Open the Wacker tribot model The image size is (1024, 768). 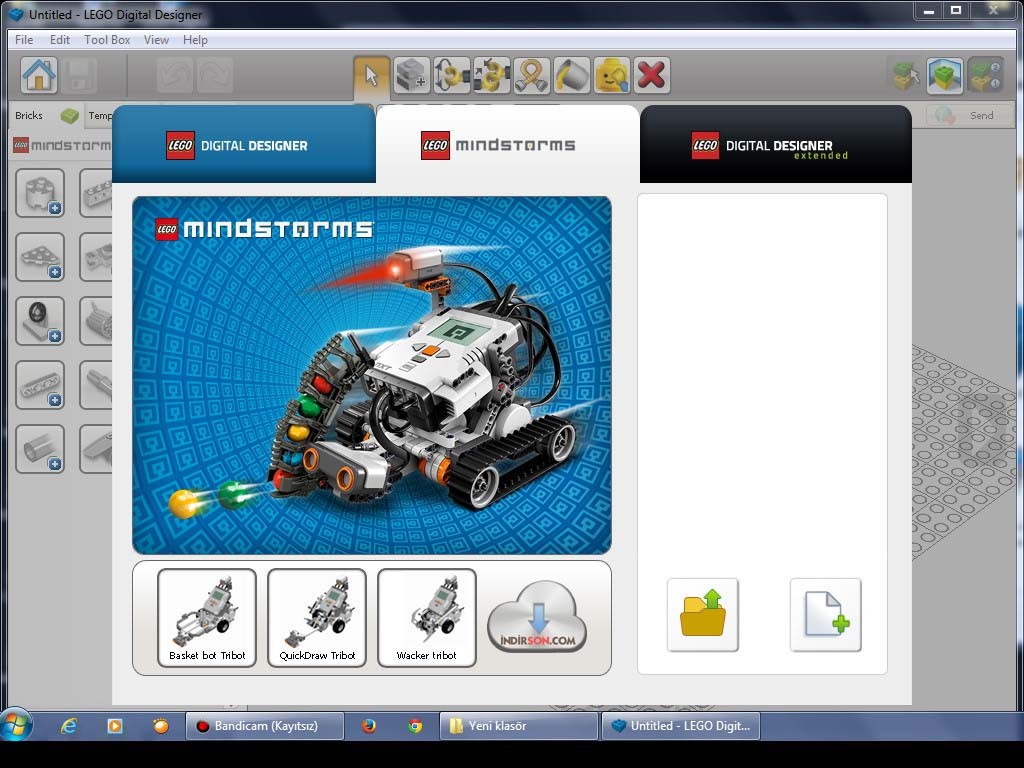pyautogui.click(x=426, y=618)
